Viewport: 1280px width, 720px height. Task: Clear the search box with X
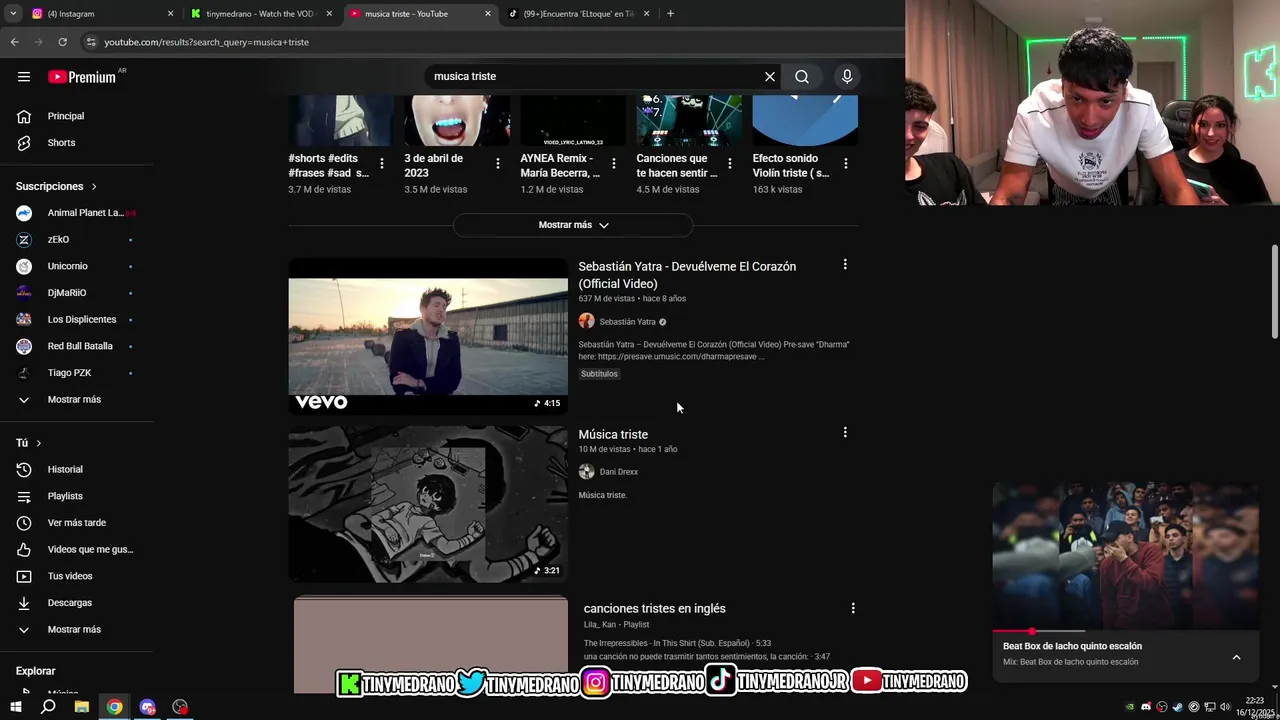pyautogui.click(x=770, y=77)
